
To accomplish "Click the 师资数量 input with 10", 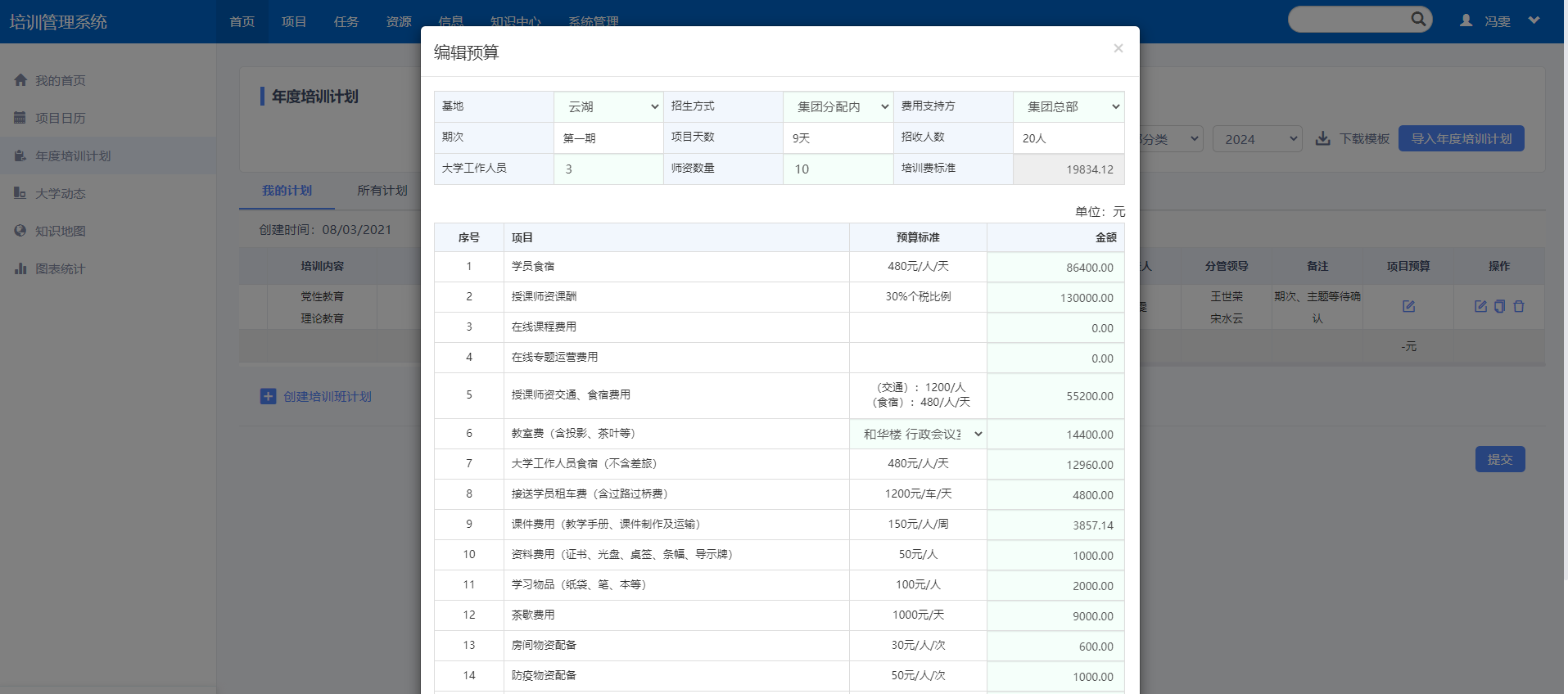I will pos(838,169).
